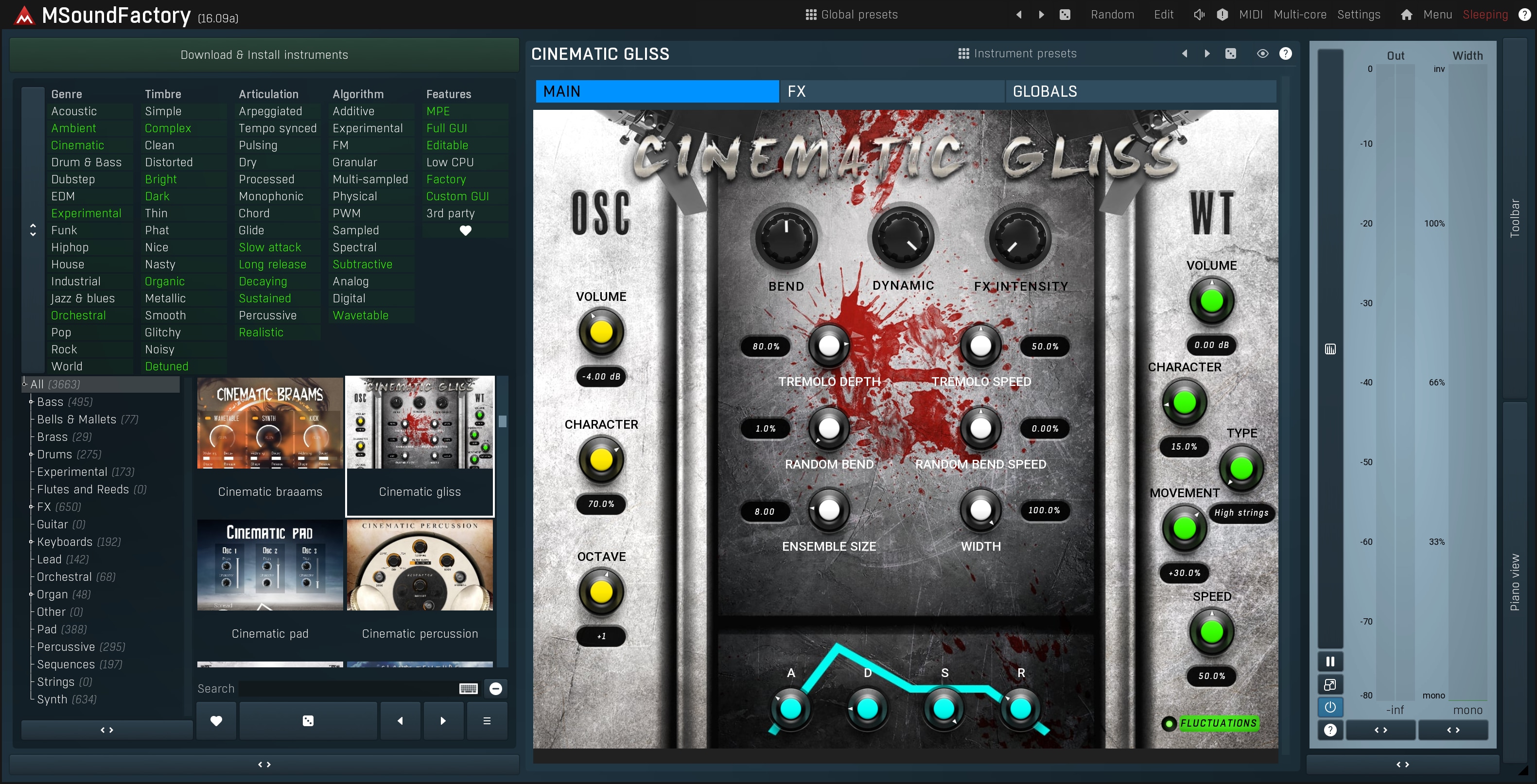
Task: Select next instrument in browser
Action: pos(443,721)
